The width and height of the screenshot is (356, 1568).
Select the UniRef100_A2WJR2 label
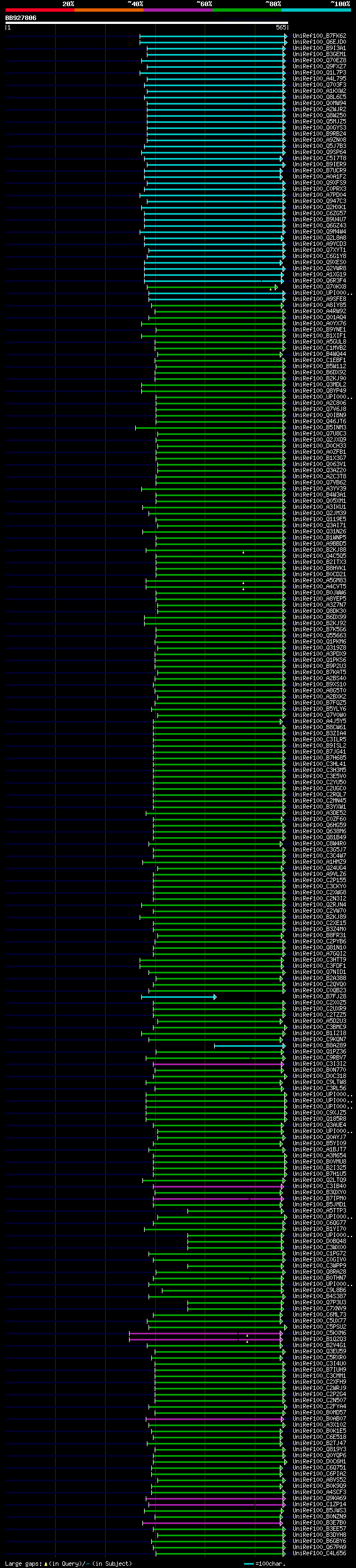(x=319, y=109)
